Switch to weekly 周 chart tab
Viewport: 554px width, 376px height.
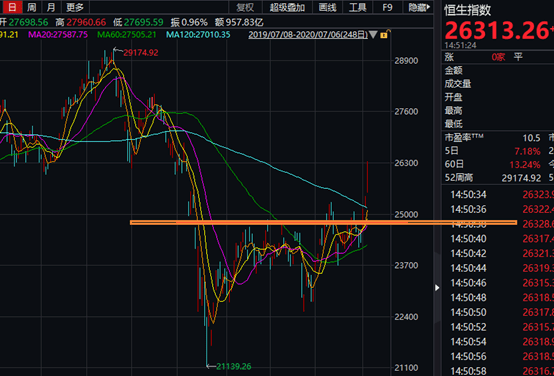[32, 7]
